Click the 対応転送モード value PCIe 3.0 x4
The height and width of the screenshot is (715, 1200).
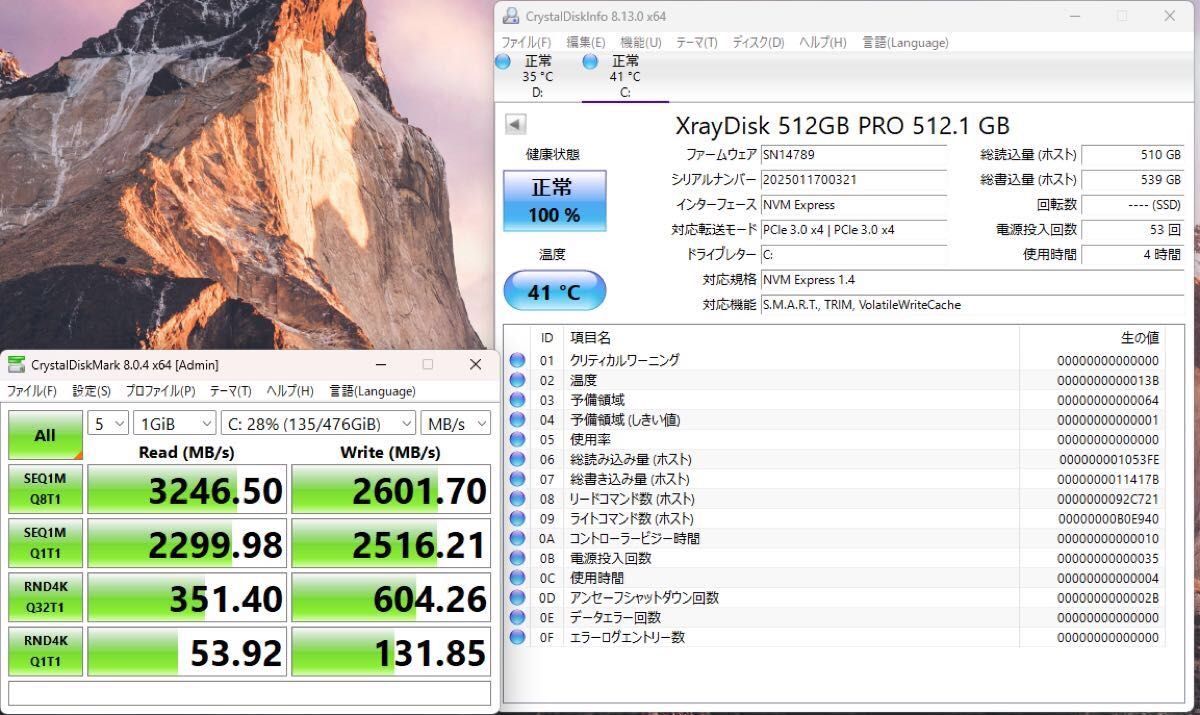click(853, 230)
